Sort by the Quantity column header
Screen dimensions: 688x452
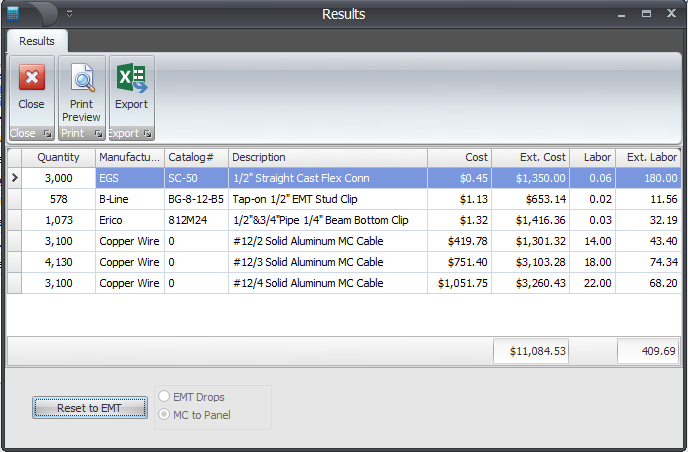58,157
